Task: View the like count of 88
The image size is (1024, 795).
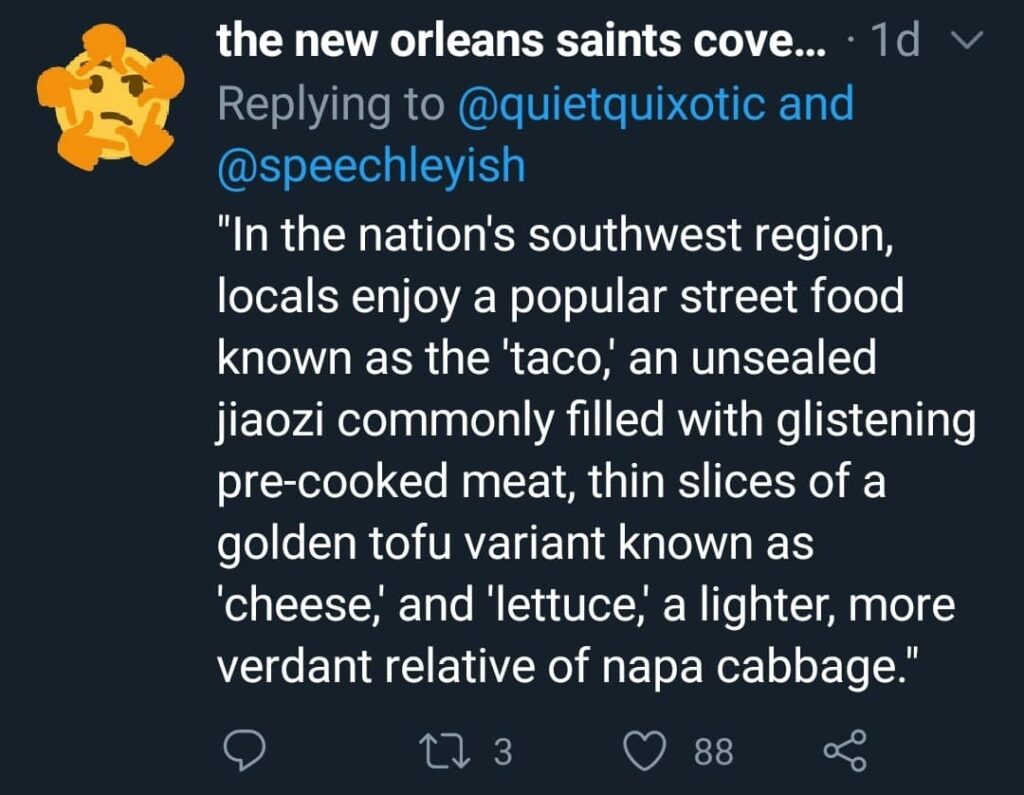Action: (x=714, y=750)
